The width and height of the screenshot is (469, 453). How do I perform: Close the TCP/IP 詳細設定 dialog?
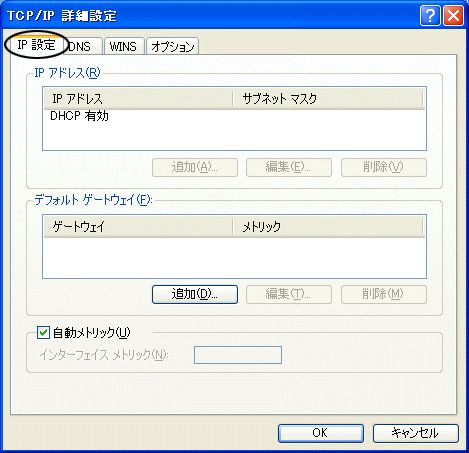pos(453,16)
